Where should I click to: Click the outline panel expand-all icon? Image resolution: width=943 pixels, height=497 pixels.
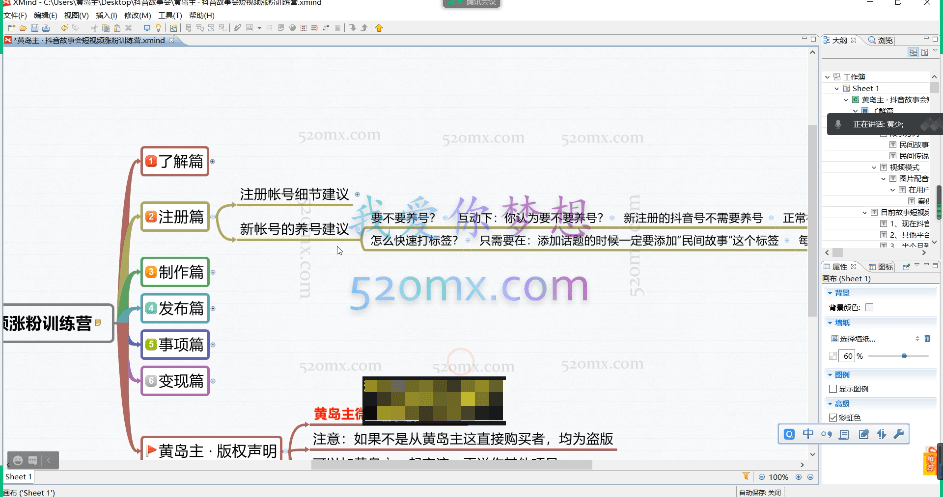(x=913, y=52)
